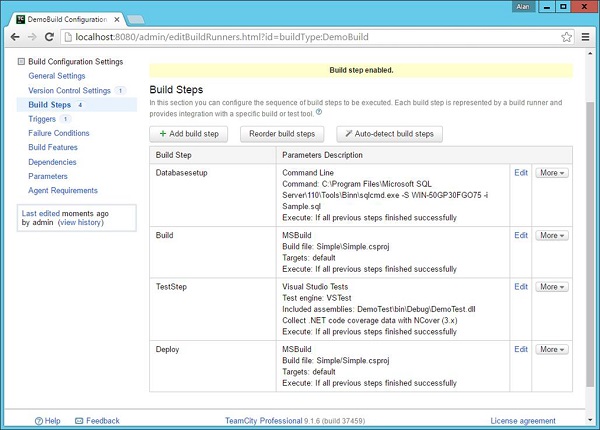Click the browser back arrow
The width and height of the screenshot is (600, 430).
pos(13,38)
